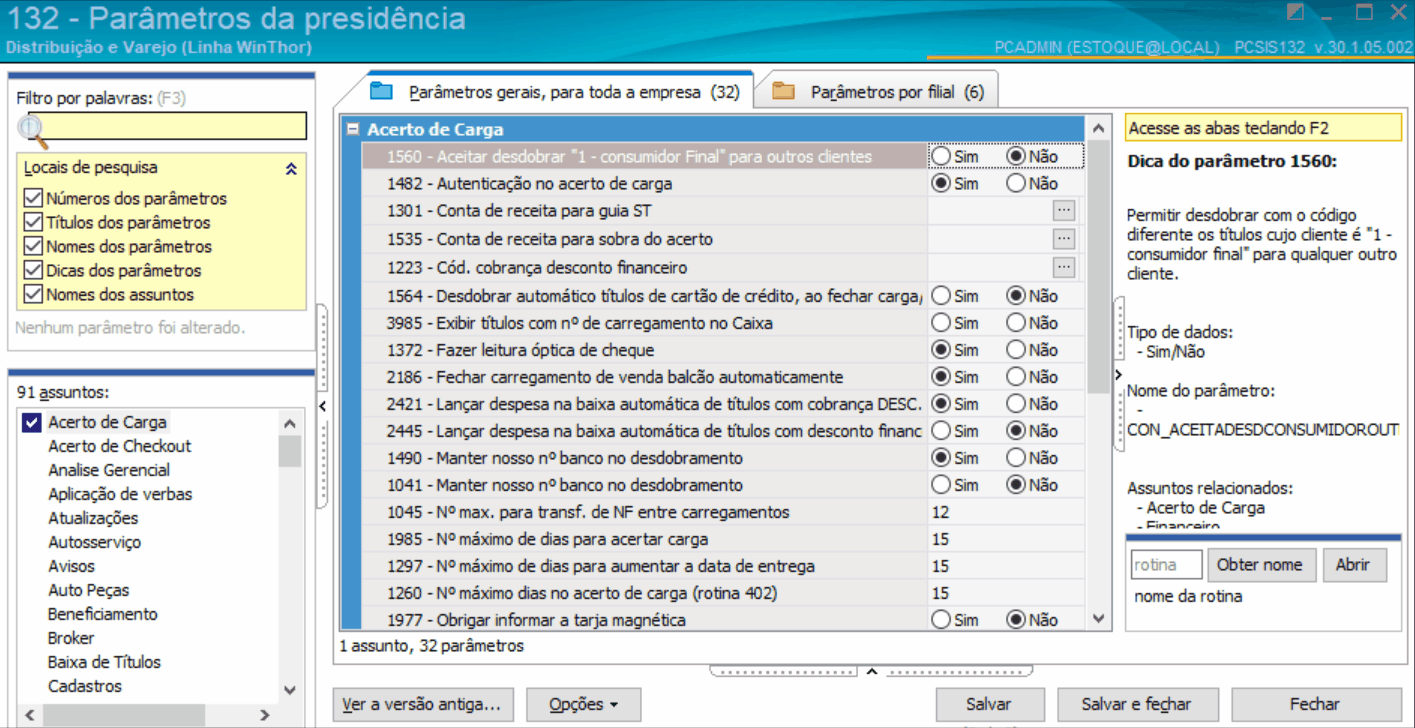Edit value of parameter 1985 dias para acertar carga
This screenshot has height=728, width=1415.
point(1005,539)
